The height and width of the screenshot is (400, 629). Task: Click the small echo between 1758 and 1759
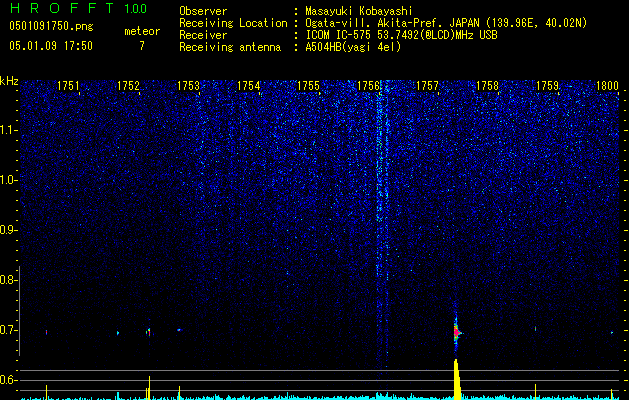[x=536, y=329]
